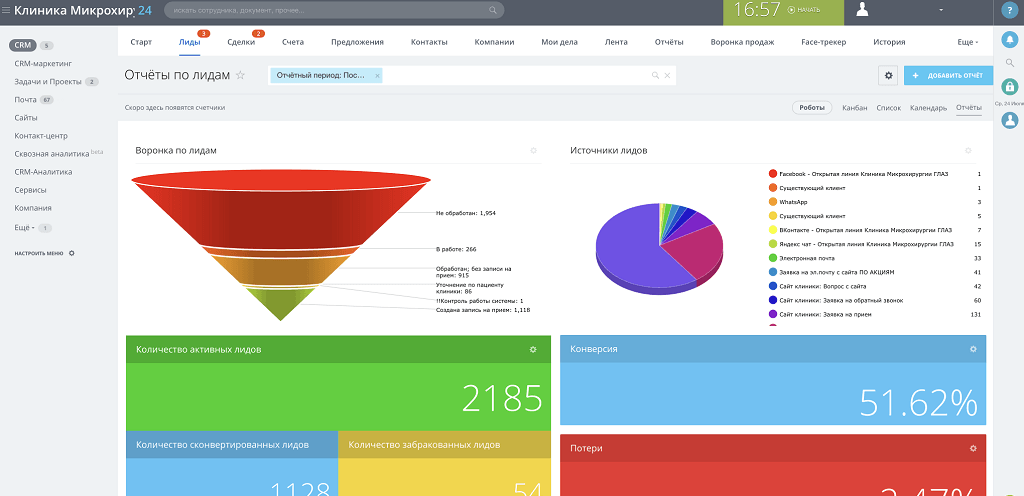Screen dimensions: 1024x496
Task: Click the right sidebar search icon
Action: [1010, 63]
